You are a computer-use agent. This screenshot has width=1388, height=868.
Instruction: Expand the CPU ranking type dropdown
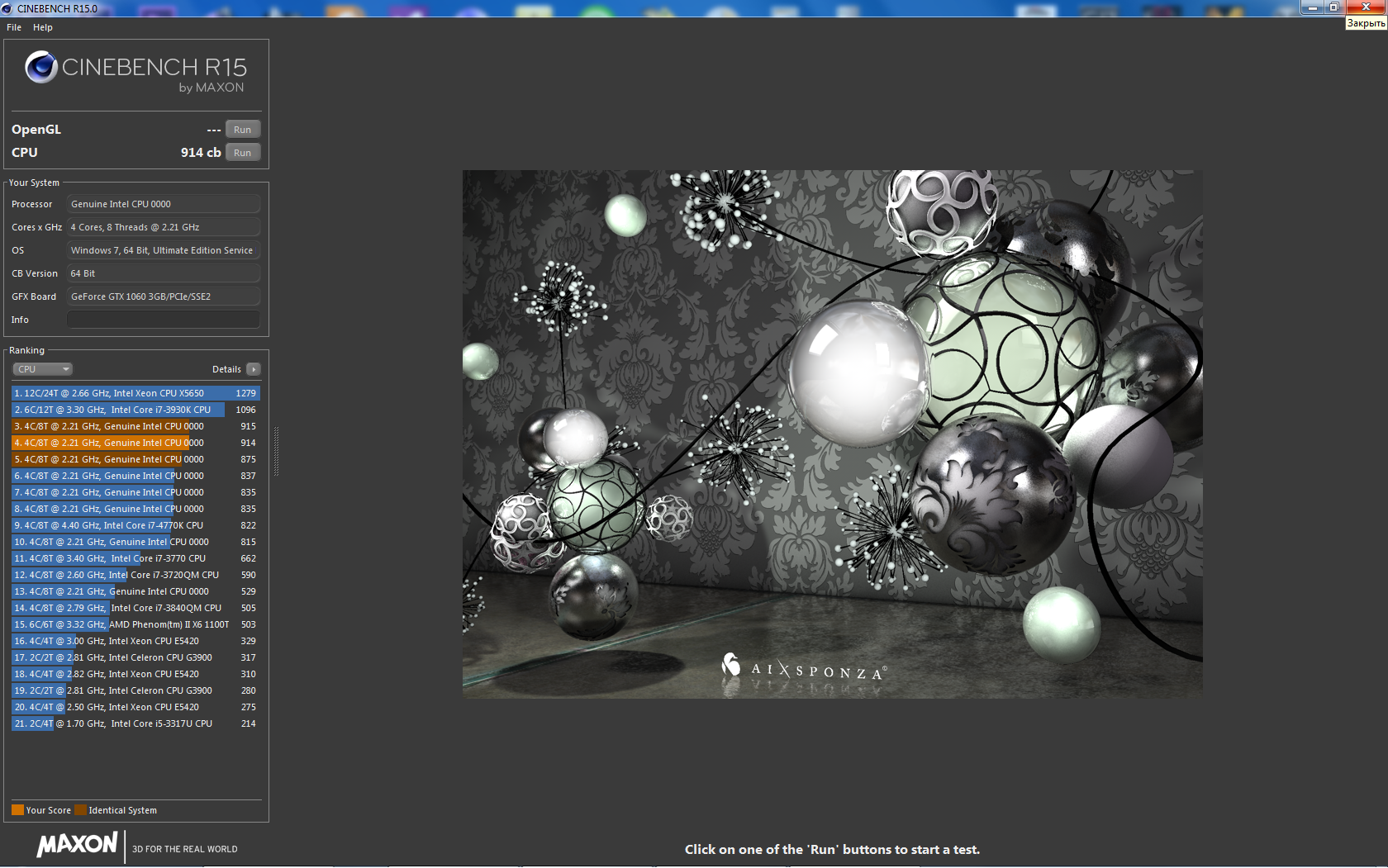pos(42,369)
